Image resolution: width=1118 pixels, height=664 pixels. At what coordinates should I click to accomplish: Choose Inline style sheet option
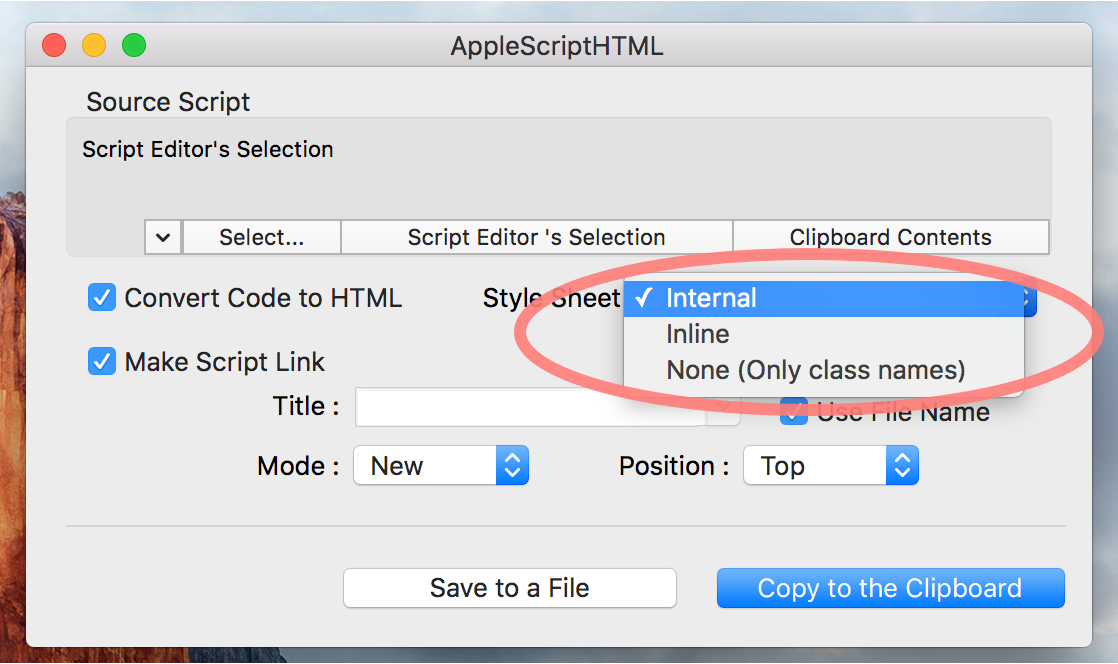click(x=824, y=334)
